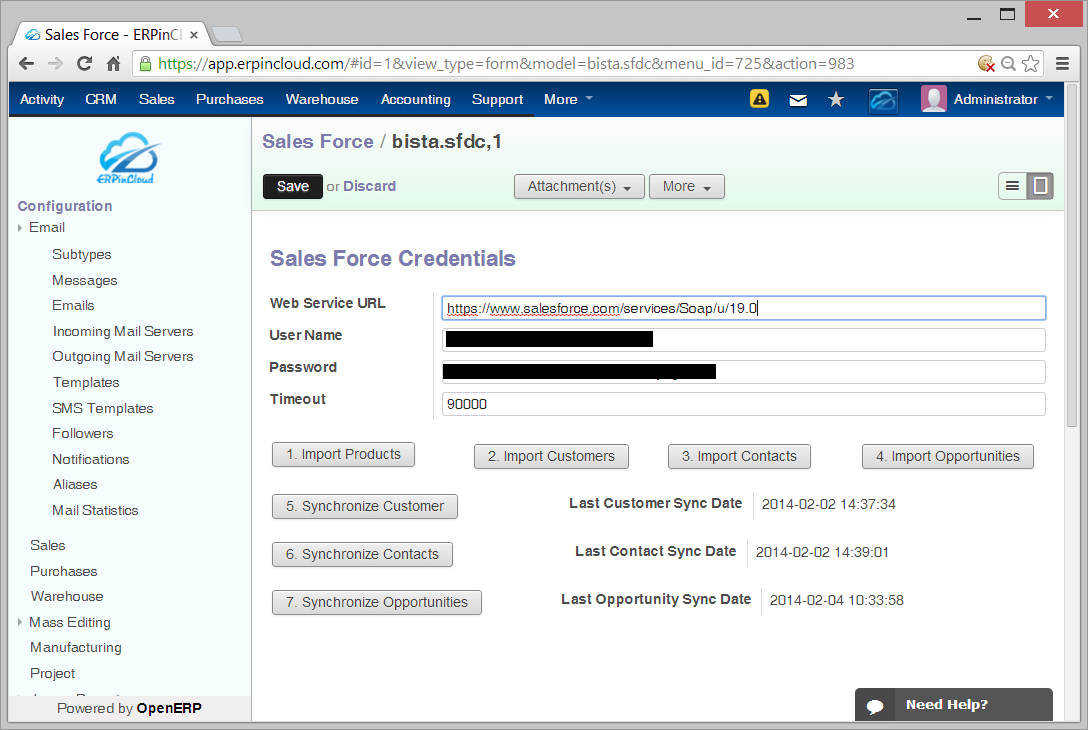Click 4. Import Opportunities button
This screenshot has height=730, width=1088.
[948, 457]
